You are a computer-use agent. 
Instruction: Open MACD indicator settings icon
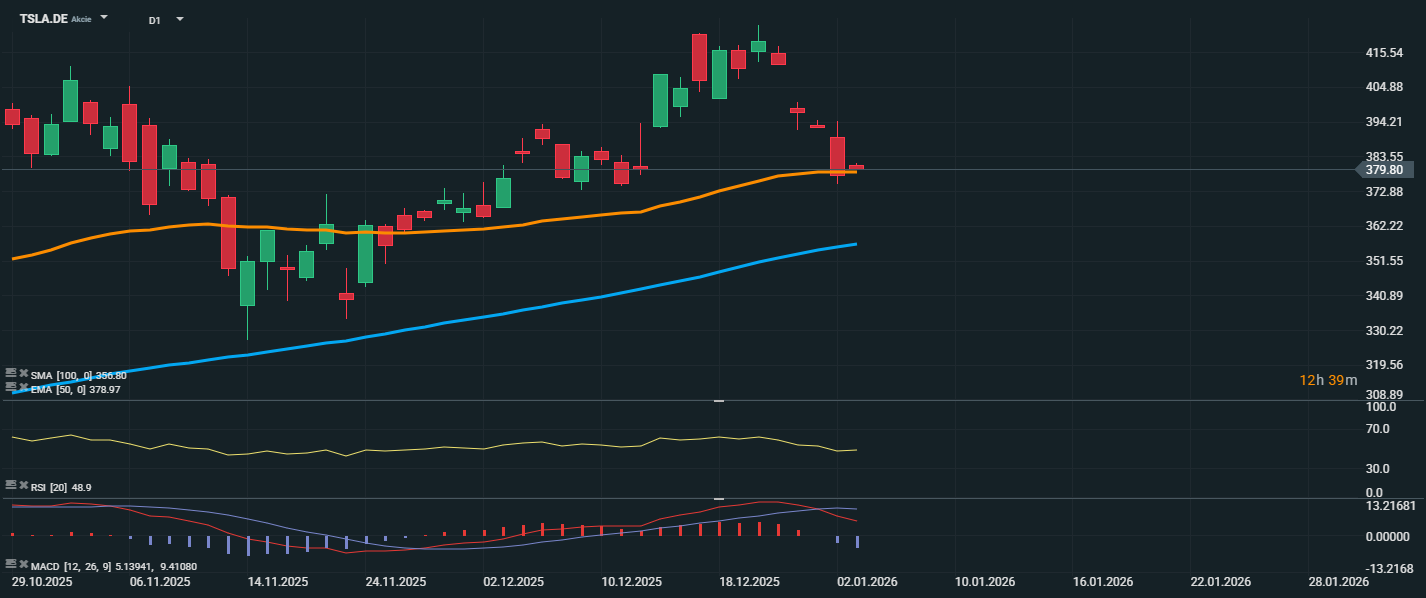(x=11, y=564)
